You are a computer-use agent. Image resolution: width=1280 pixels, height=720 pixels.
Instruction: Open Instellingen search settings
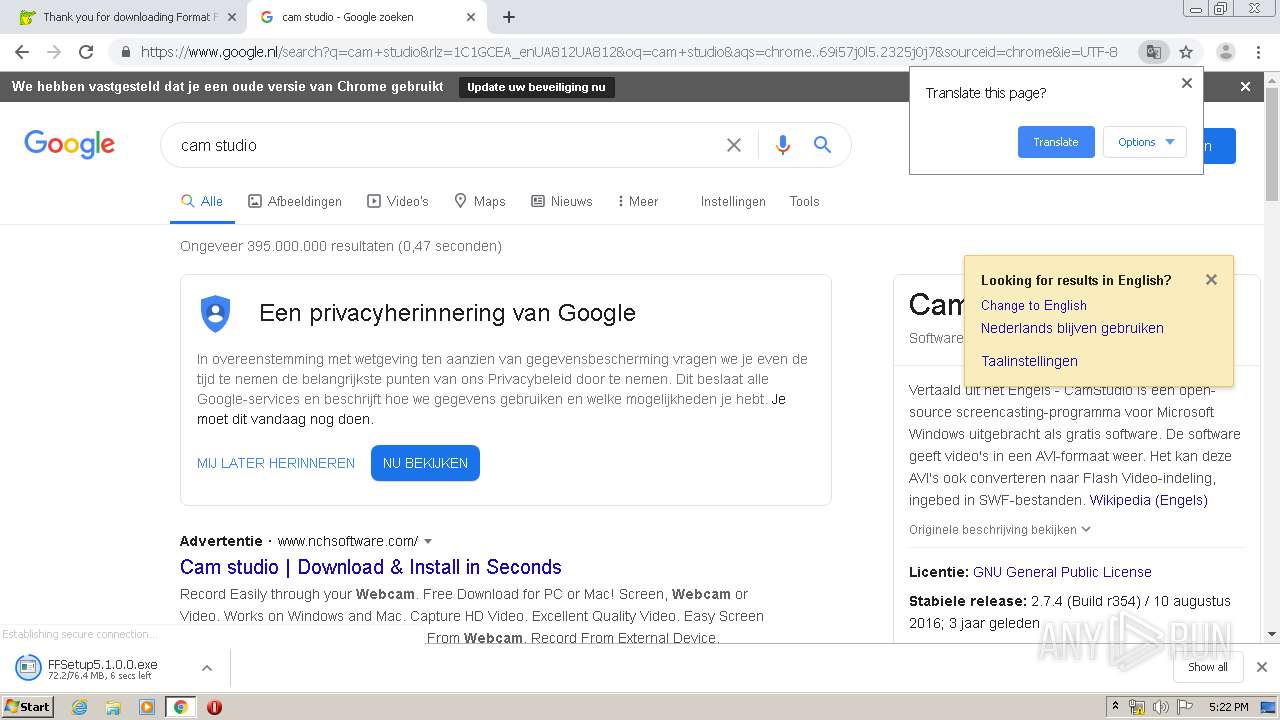[733, 201]
